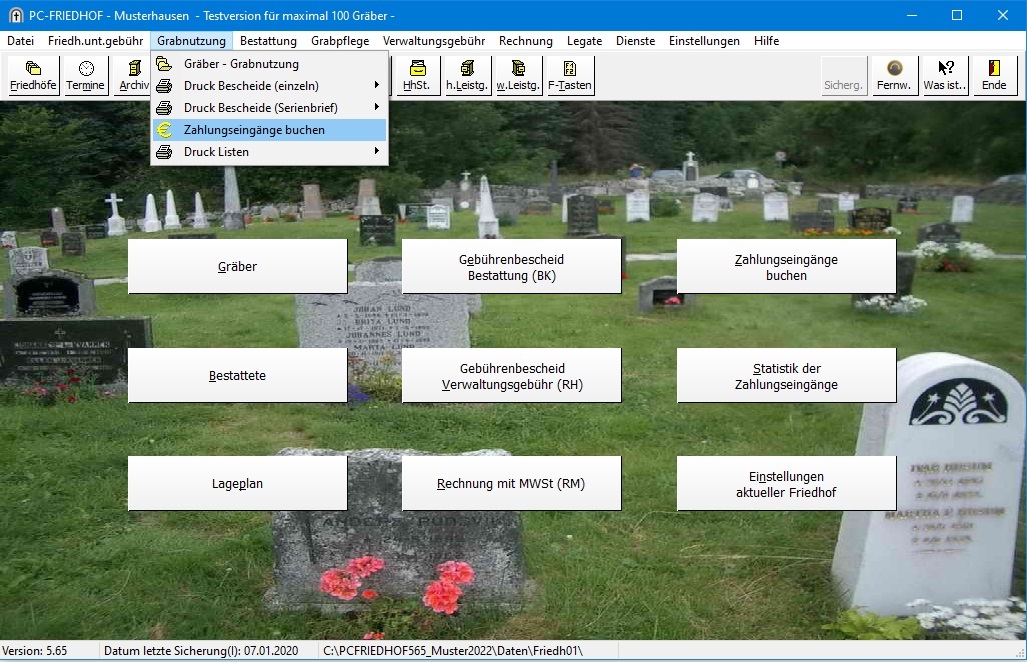
Task: Click the Ende exit icon
Action: [x=994, y=75]
